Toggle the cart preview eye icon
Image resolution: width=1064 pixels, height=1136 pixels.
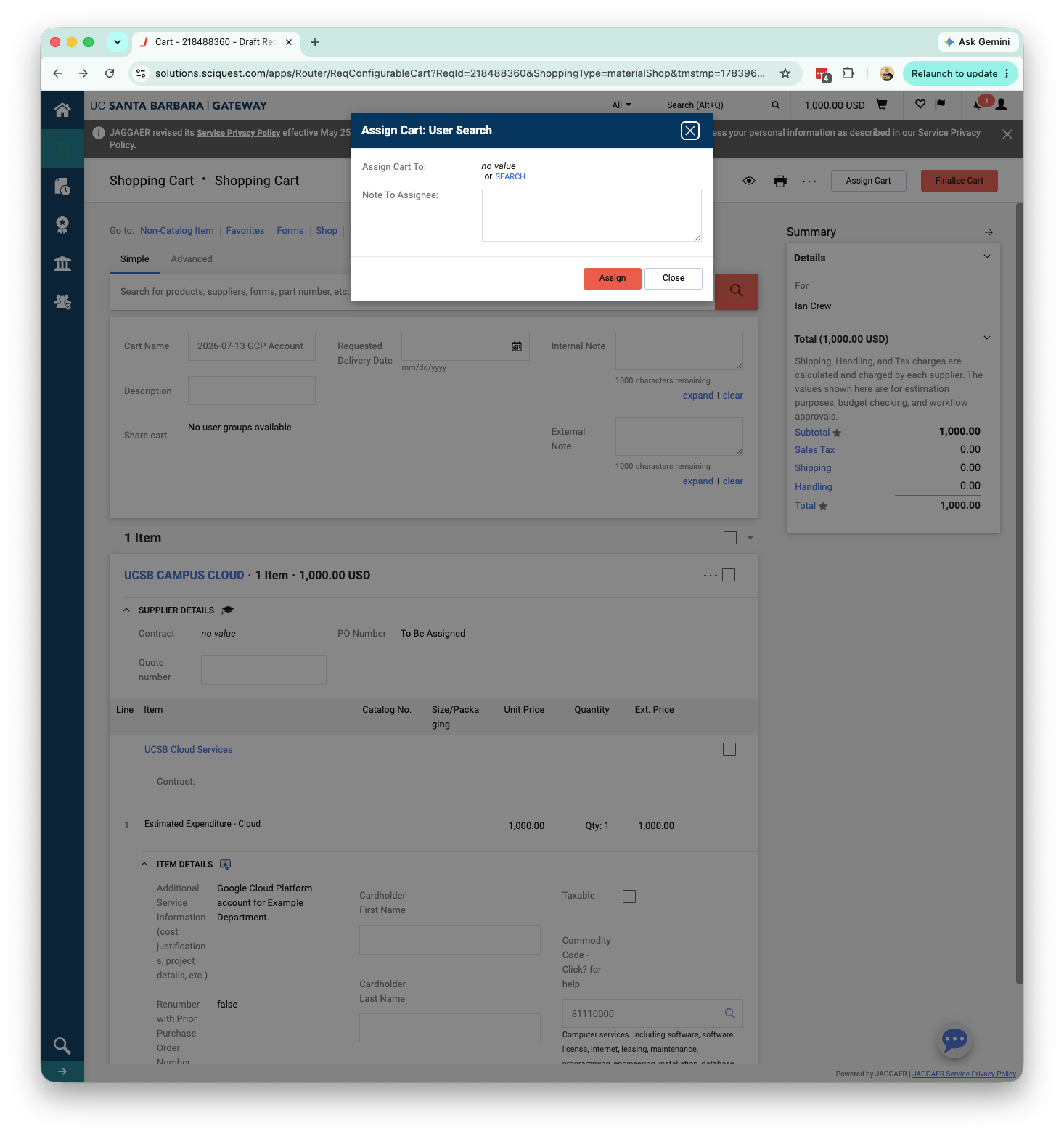(749, 181)
